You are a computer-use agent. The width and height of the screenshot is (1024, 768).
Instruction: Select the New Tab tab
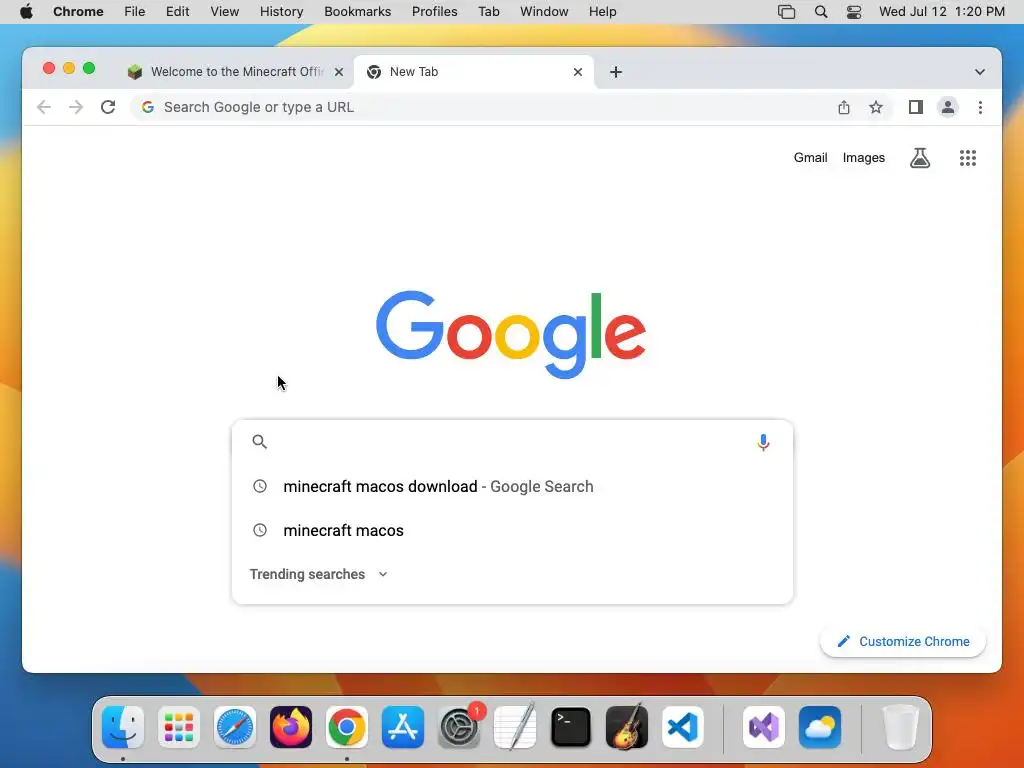click(473, 72)
